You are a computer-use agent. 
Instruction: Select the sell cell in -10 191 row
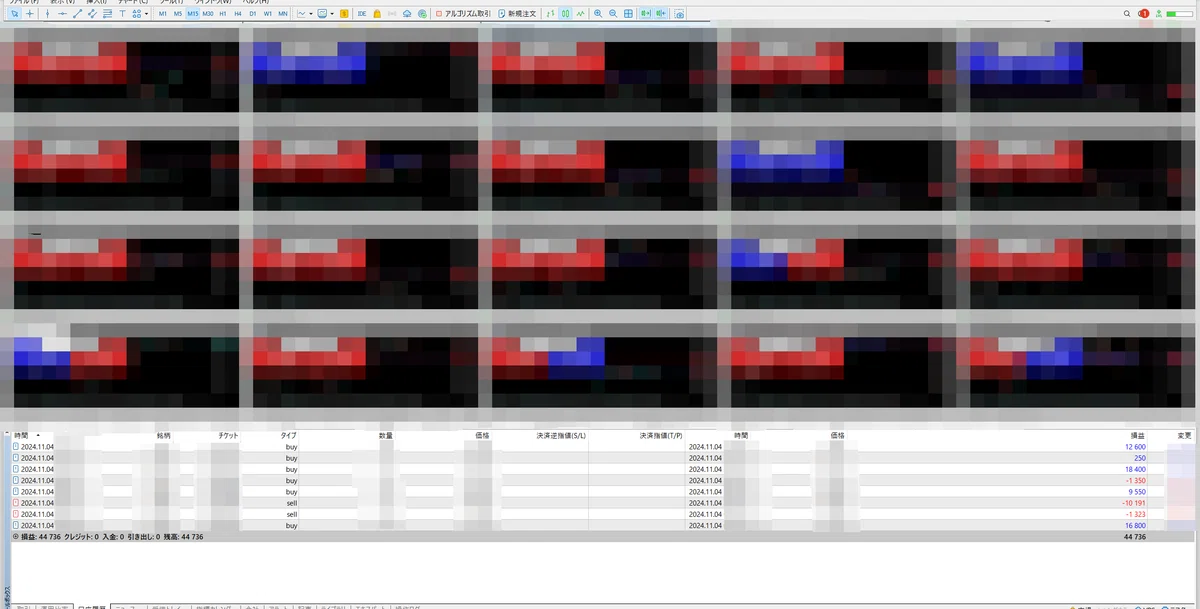tap(292, 503)
